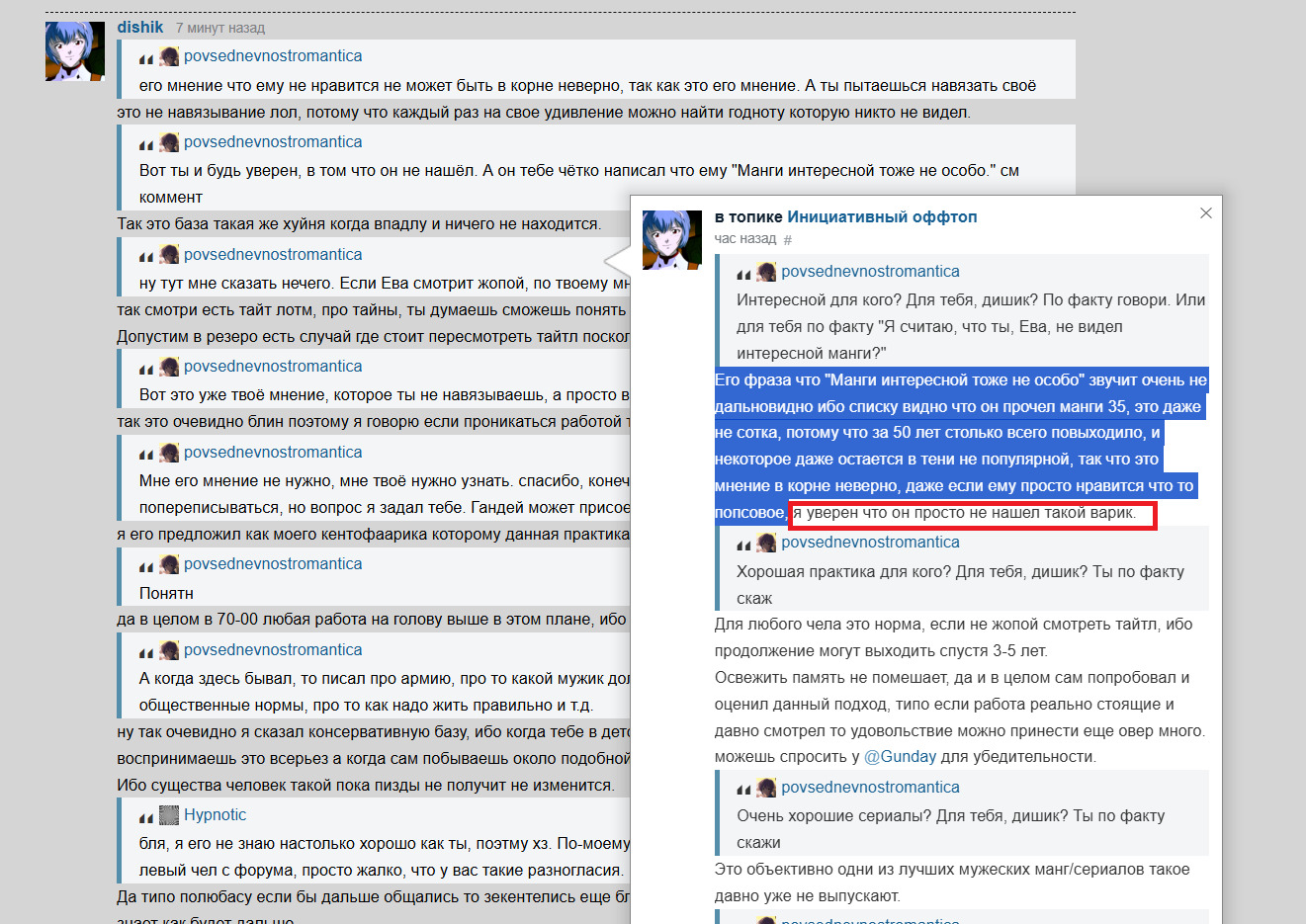
Task: Click quote mark icon above "Очень хорошие сериалы?"
Action: [x=743, y=790]
